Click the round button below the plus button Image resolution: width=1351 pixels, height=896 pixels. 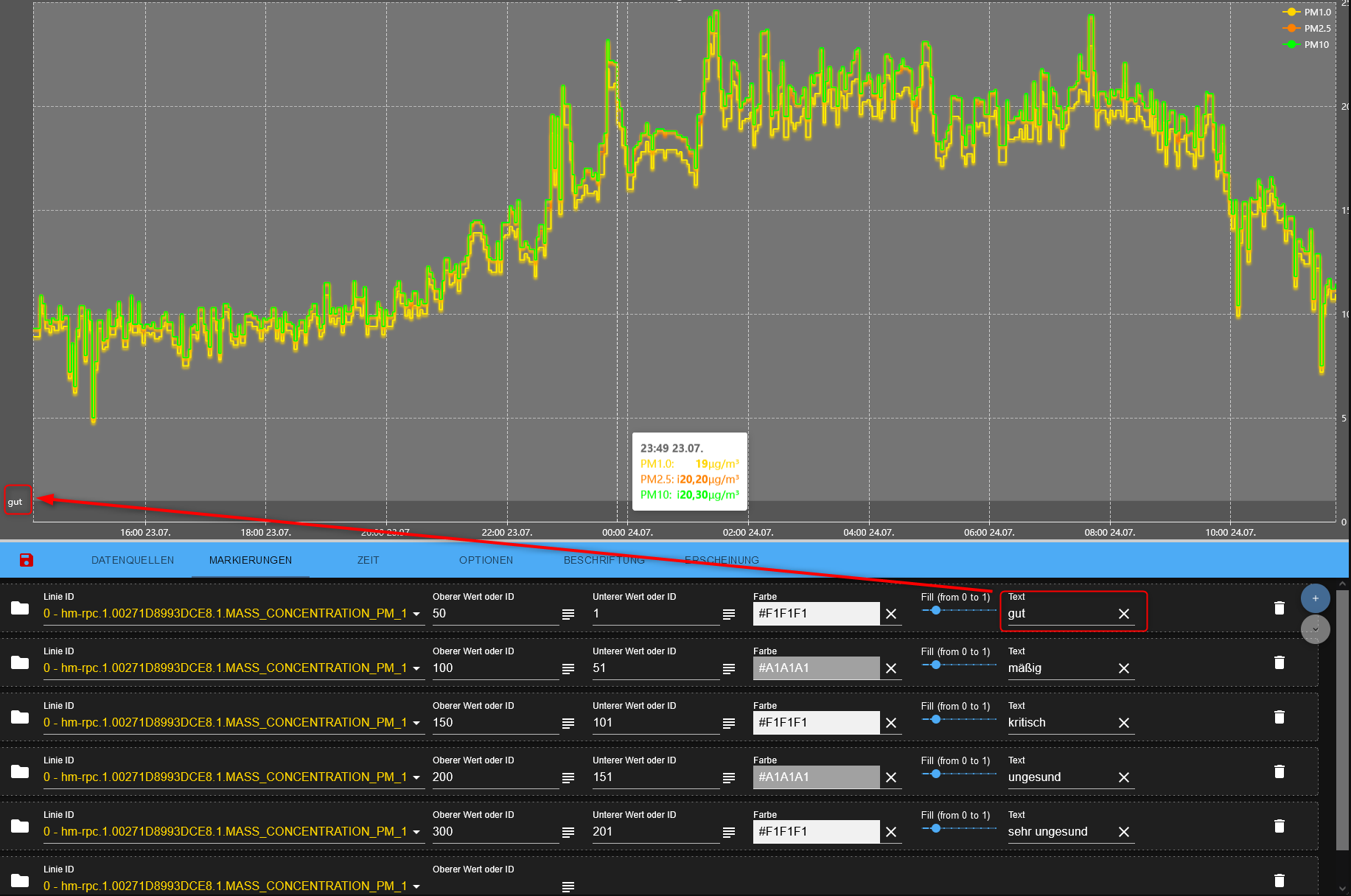[x=1316, y=629]
